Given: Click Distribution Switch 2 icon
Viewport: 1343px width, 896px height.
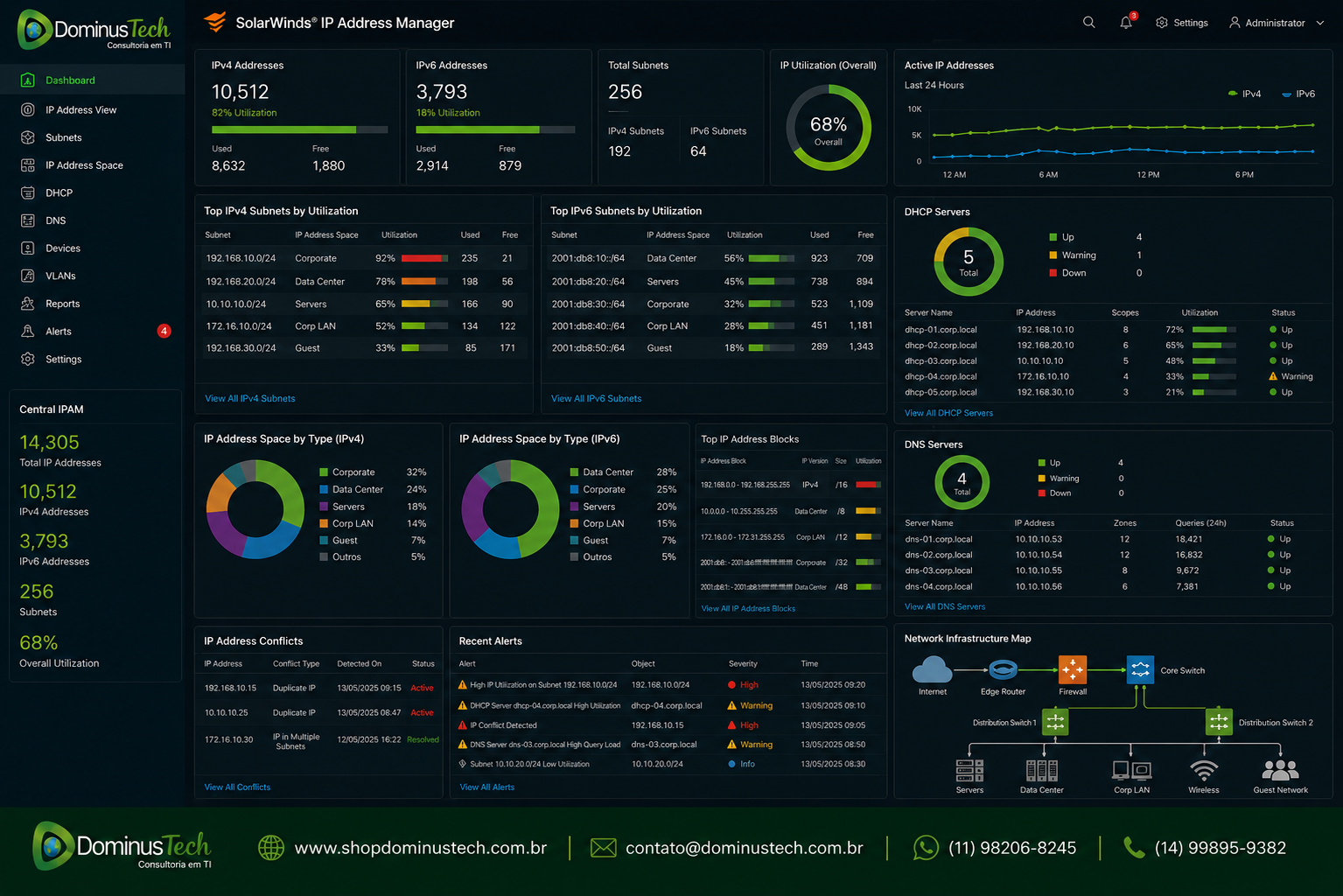Looking at the screenshot, I should point(1219,722).
